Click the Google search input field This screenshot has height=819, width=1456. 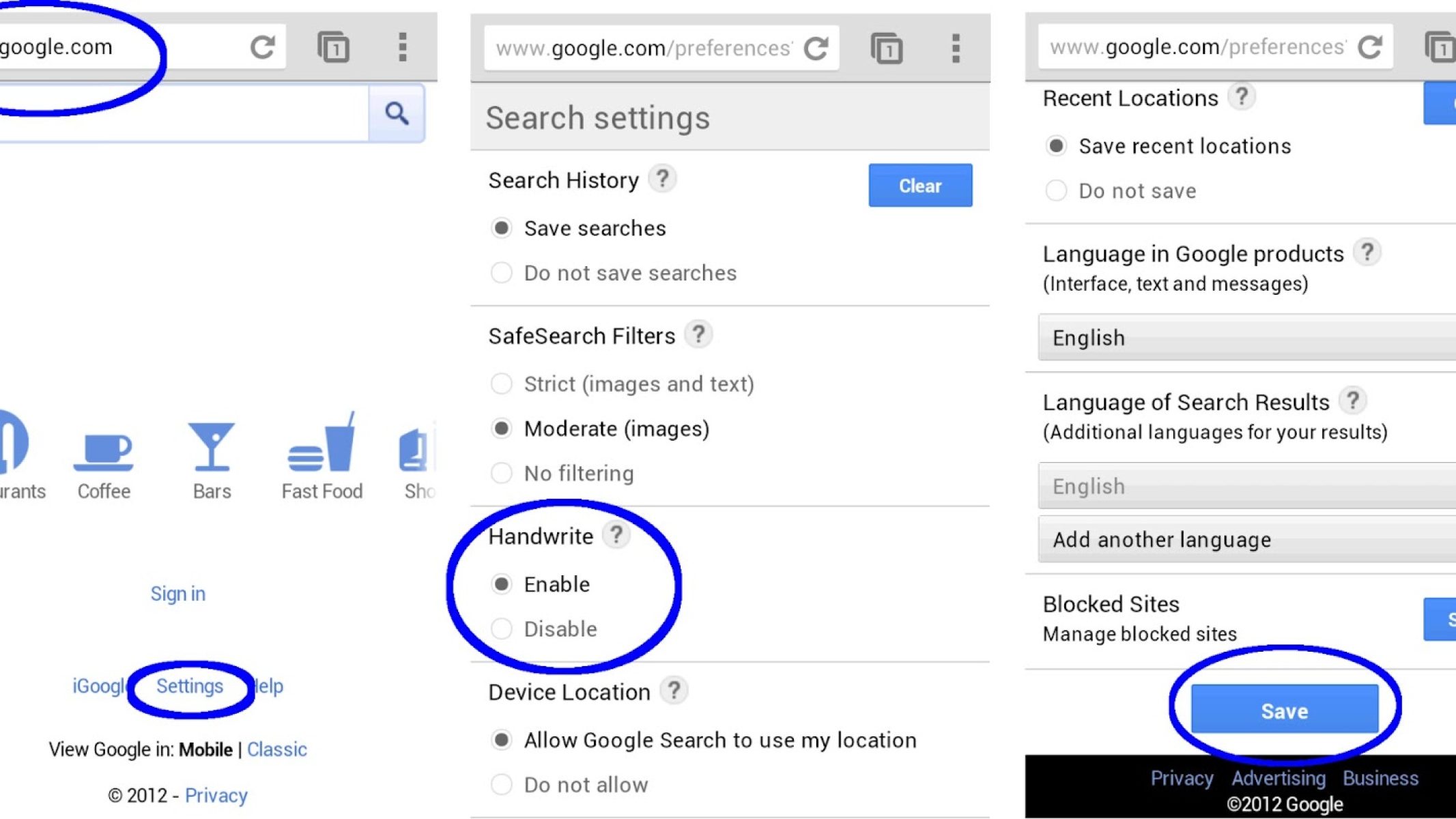coord(184,113)
